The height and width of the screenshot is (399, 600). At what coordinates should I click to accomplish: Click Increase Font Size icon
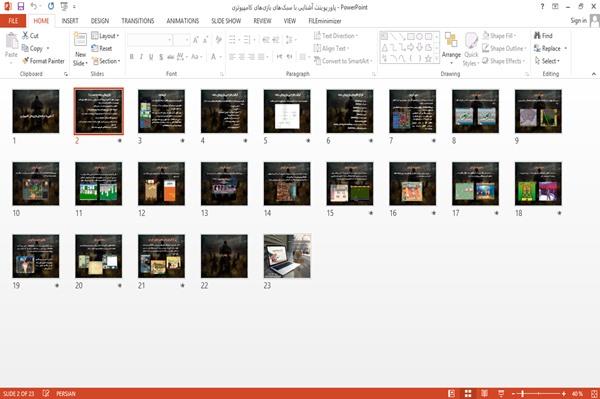click(196, 40)
